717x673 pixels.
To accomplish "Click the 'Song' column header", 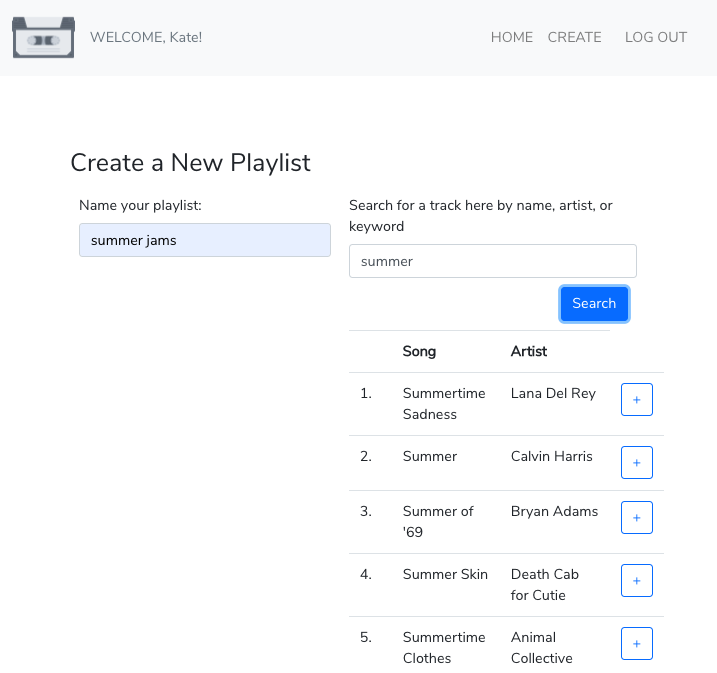I will [x=419, y=351].
